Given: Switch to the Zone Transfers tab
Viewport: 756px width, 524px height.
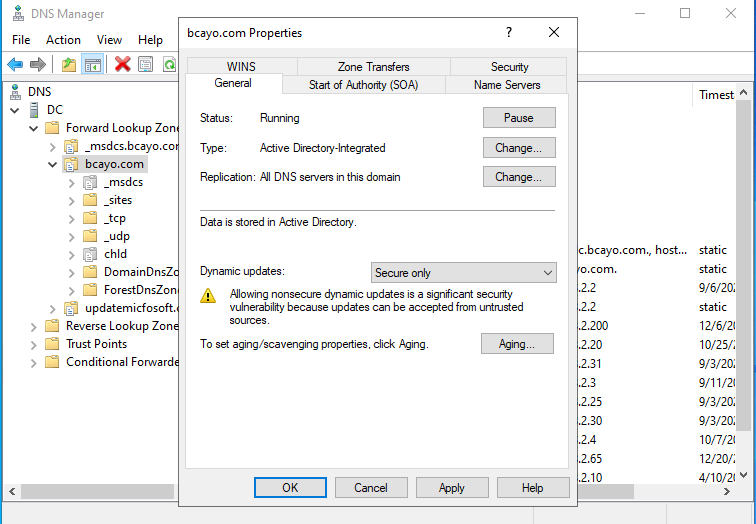Looking at the screenshot, I should (373, 67).
